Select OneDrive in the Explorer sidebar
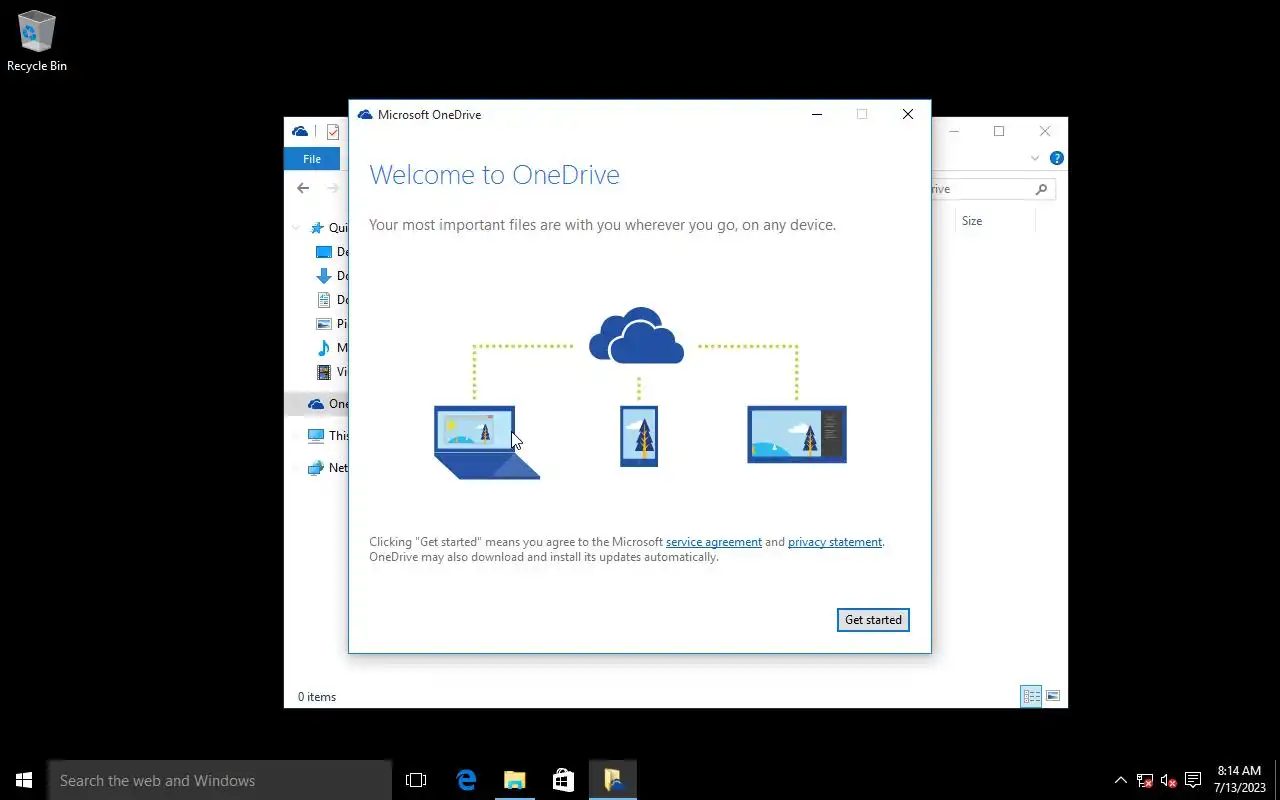Image resolution: width=1280 pixels, height=800 pixels. click(327, 404)
